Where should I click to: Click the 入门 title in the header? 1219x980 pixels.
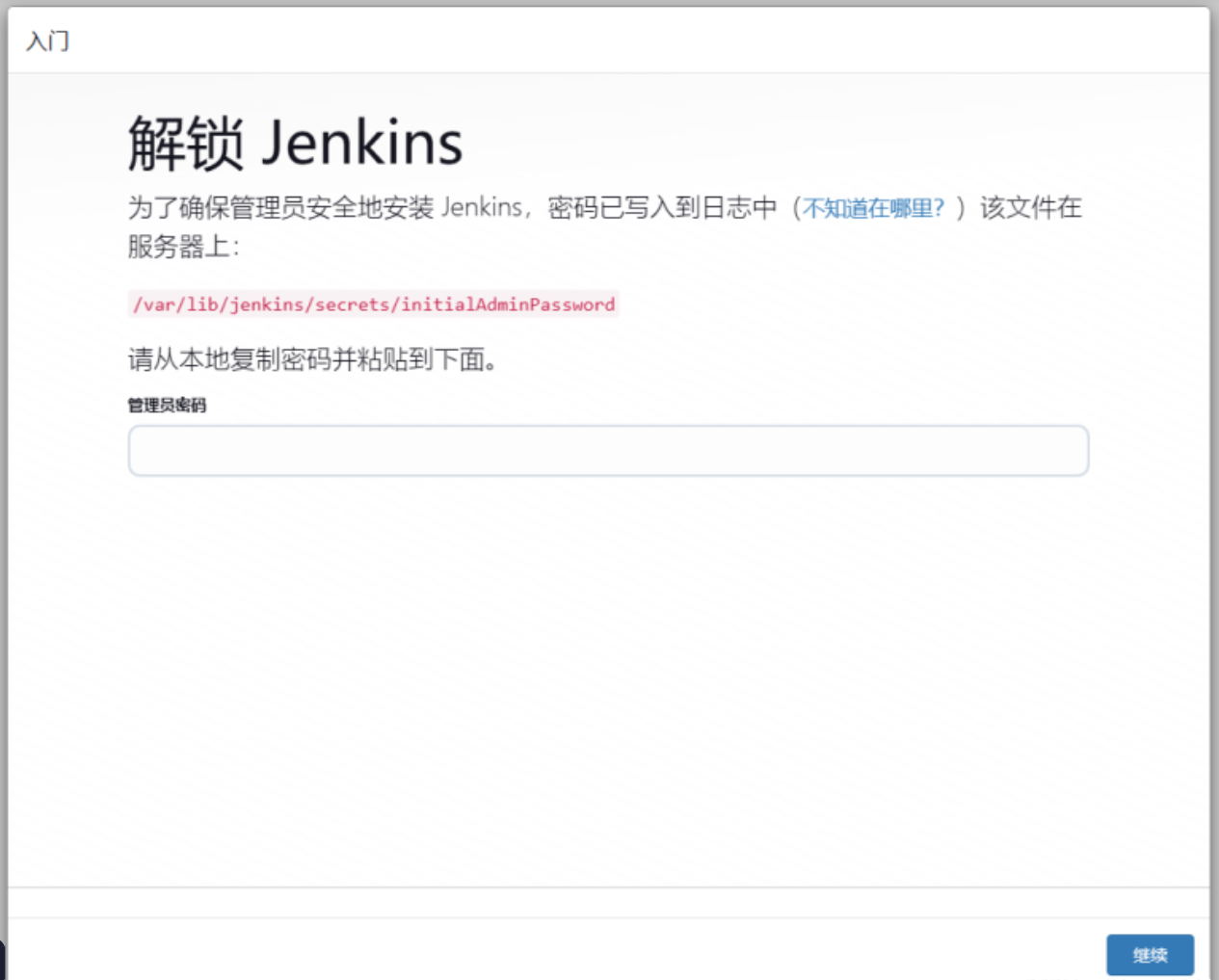(x=47, y=40)
